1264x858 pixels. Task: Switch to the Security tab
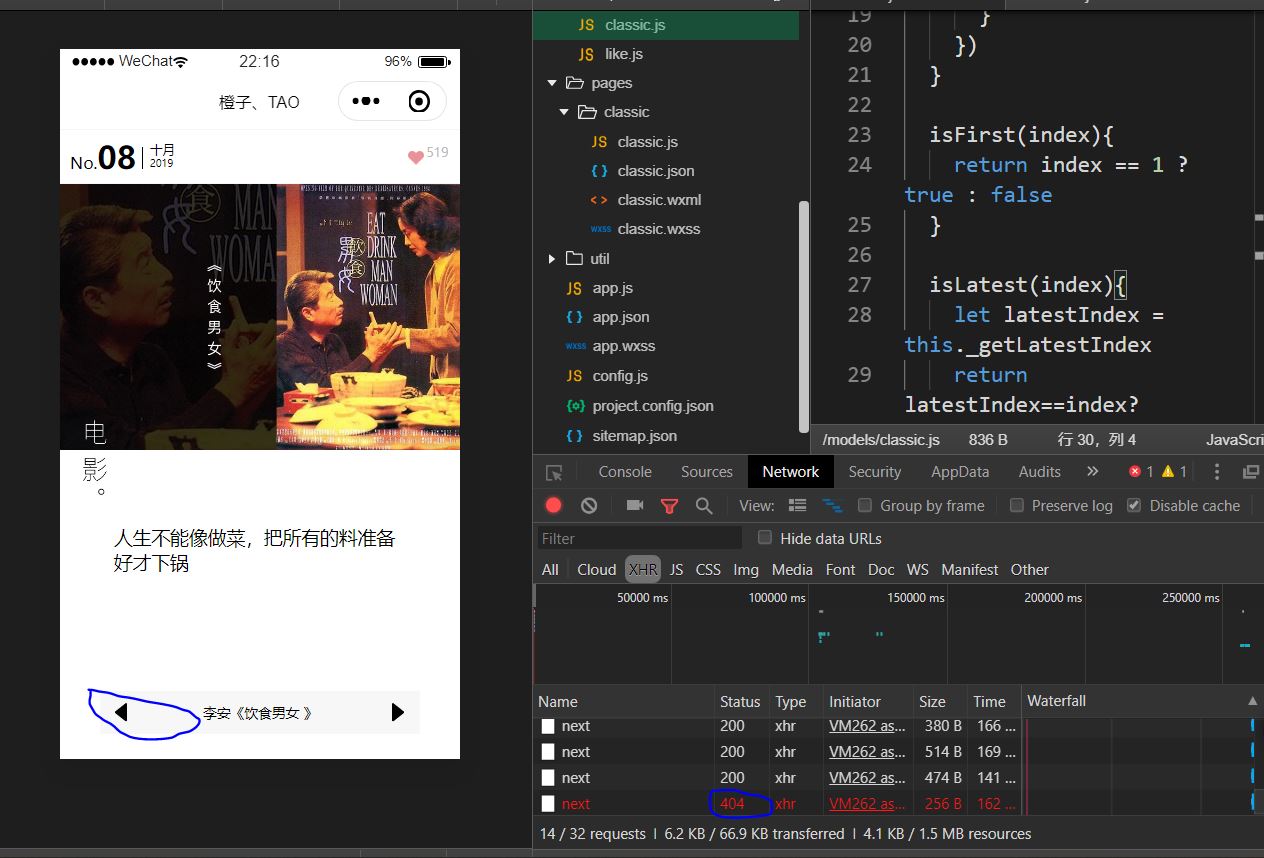pyautogui.click(x=875, y=471)
